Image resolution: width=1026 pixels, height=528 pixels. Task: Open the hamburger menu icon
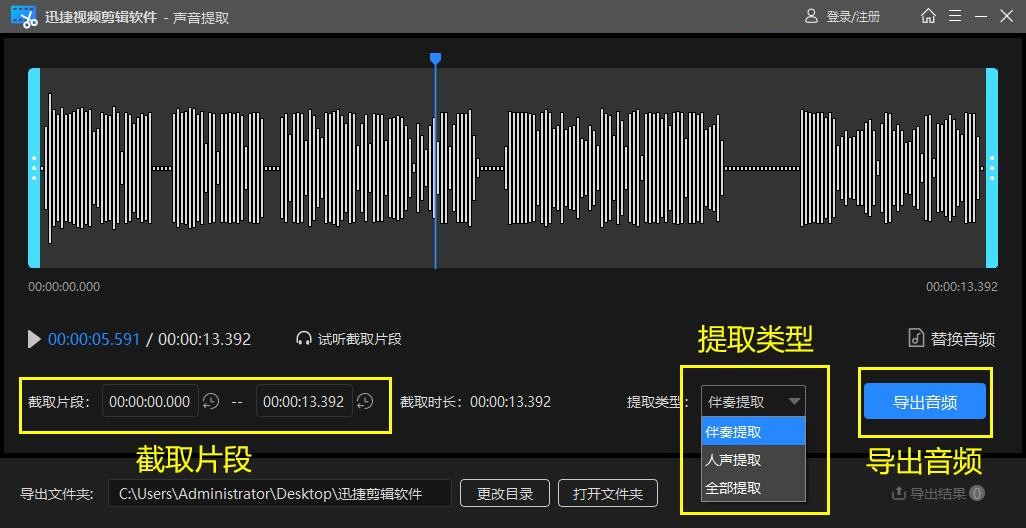click(x=955, y=16)
